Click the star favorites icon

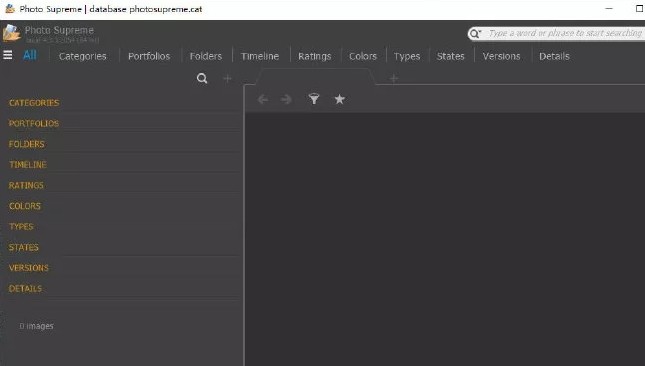click(x=339, y=99)
